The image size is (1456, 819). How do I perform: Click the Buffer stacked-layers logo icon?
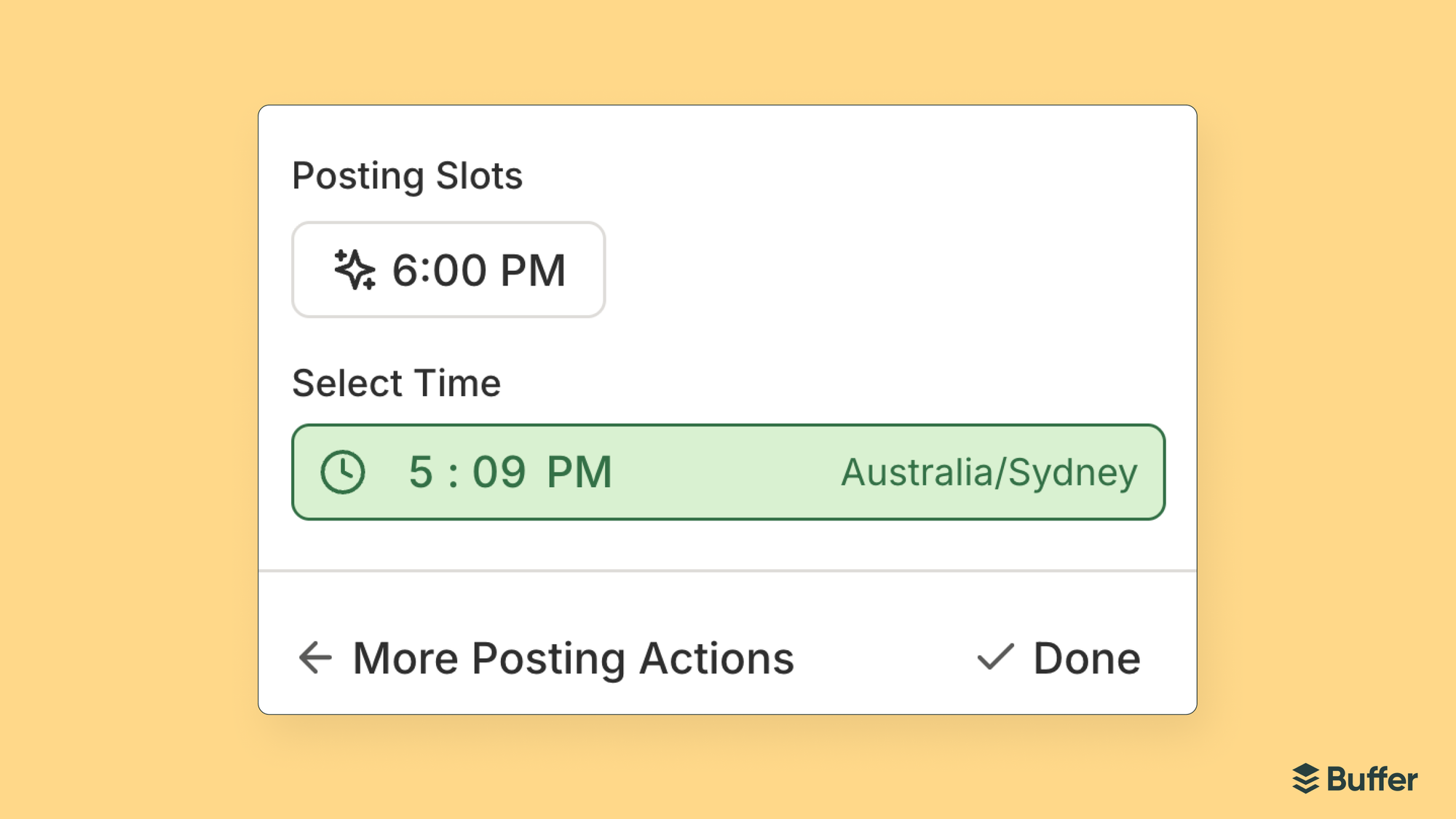(1305, 778)
